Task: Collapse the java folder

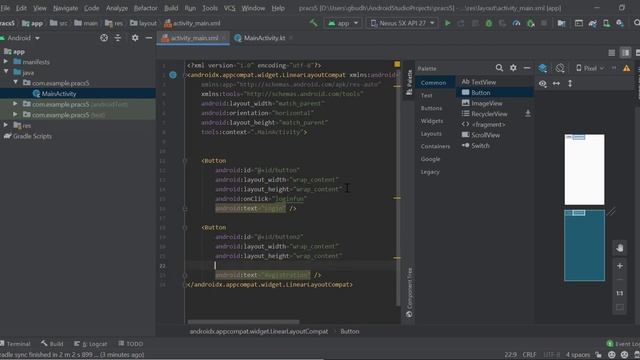Action: pos(6,72)
